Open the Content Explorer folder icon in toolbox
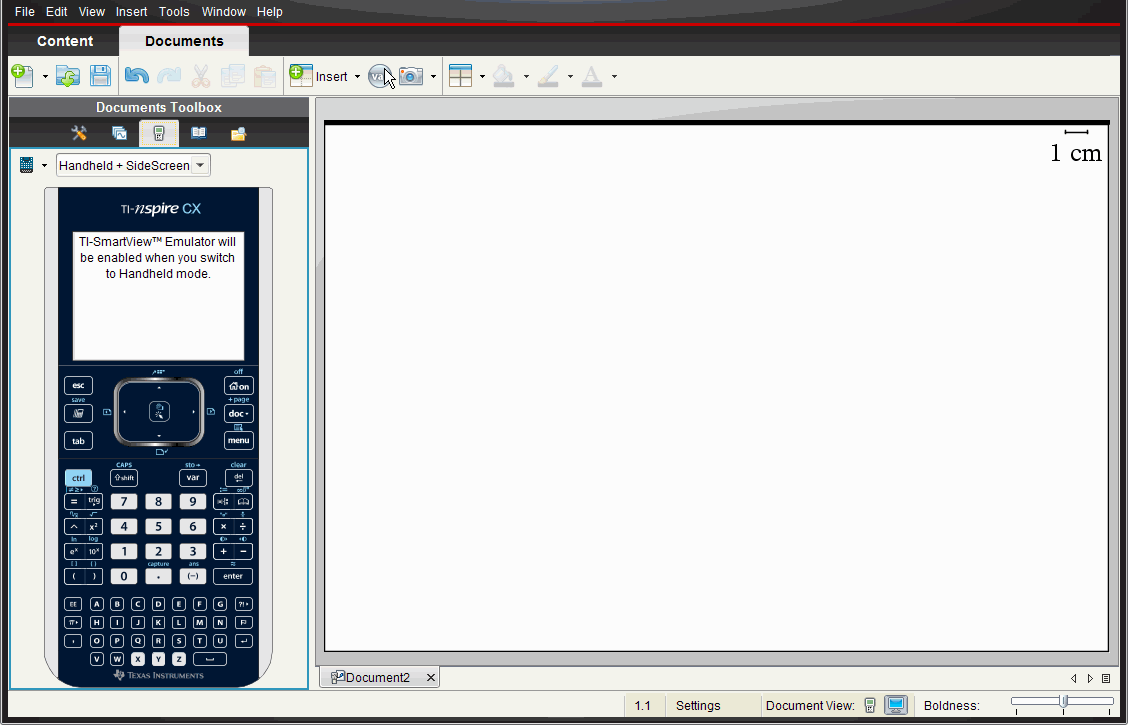Viewport: 1128px width, 725px height. [238, 133]
